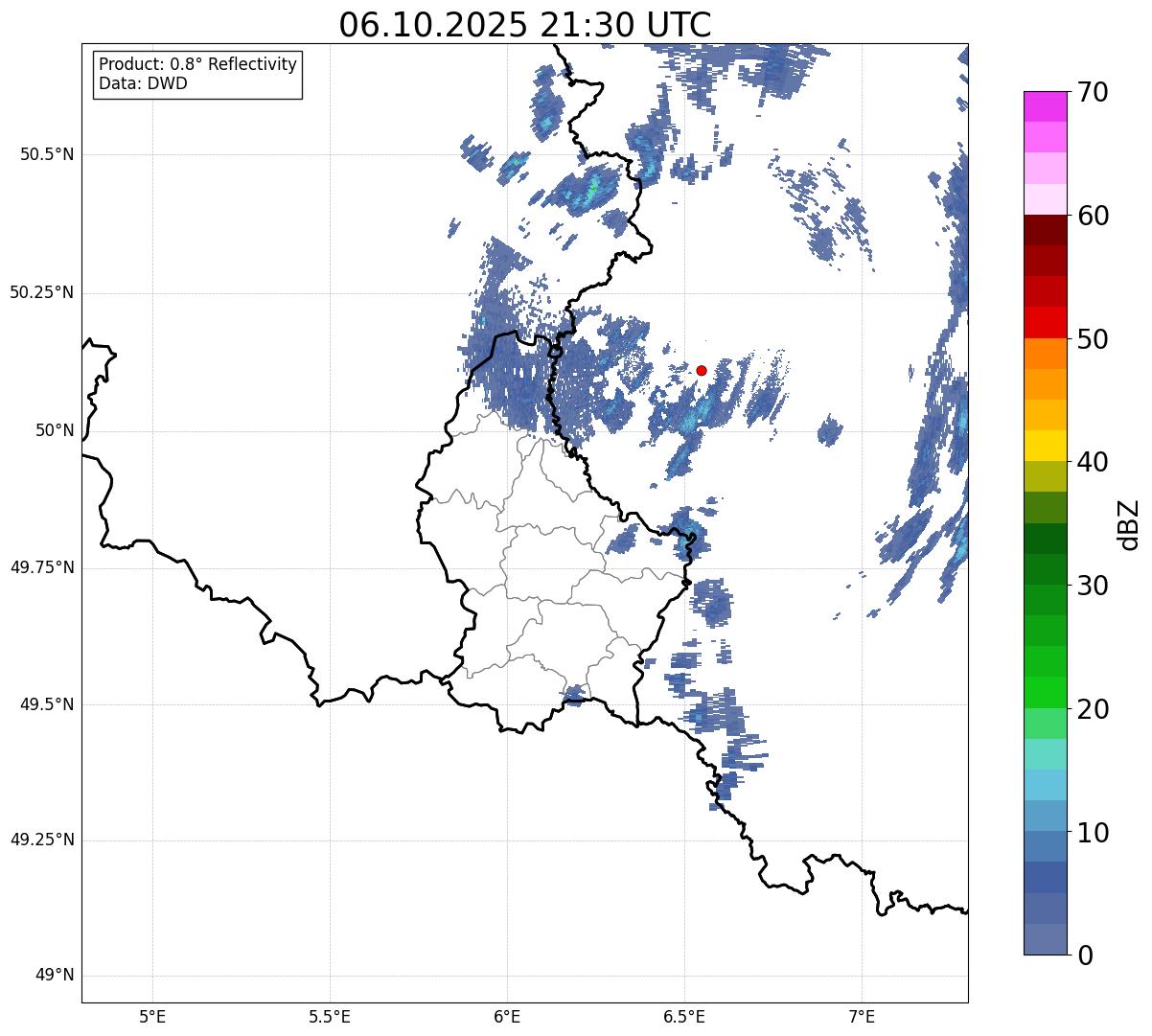Click the '5°E' longitude label
The width and height of the screenshot is (1152, 1036).
coord(152,1016)
